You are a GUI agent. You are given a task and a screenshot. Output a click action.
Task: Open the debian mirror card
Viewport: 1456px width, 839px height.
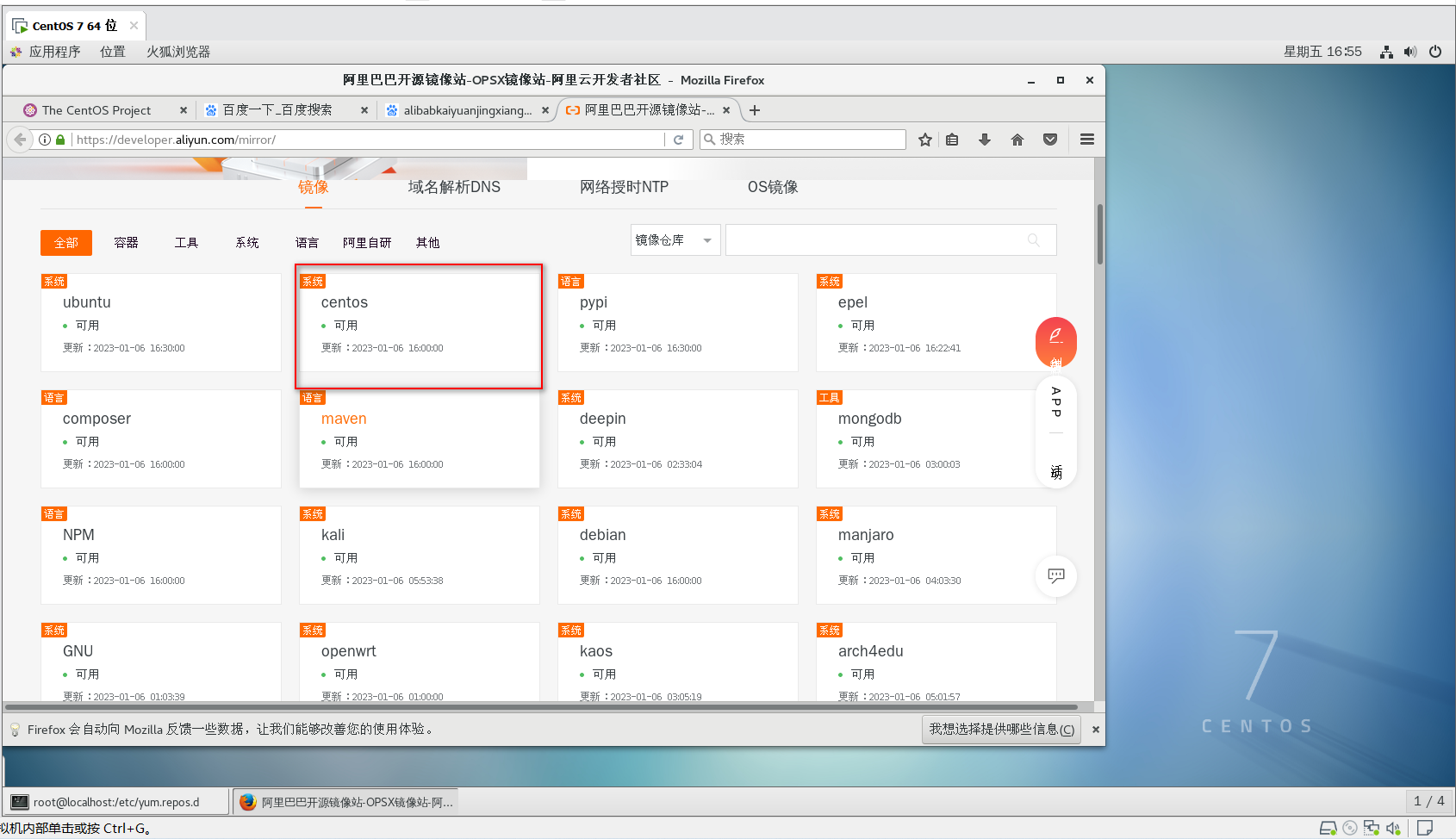pos(678,556)
